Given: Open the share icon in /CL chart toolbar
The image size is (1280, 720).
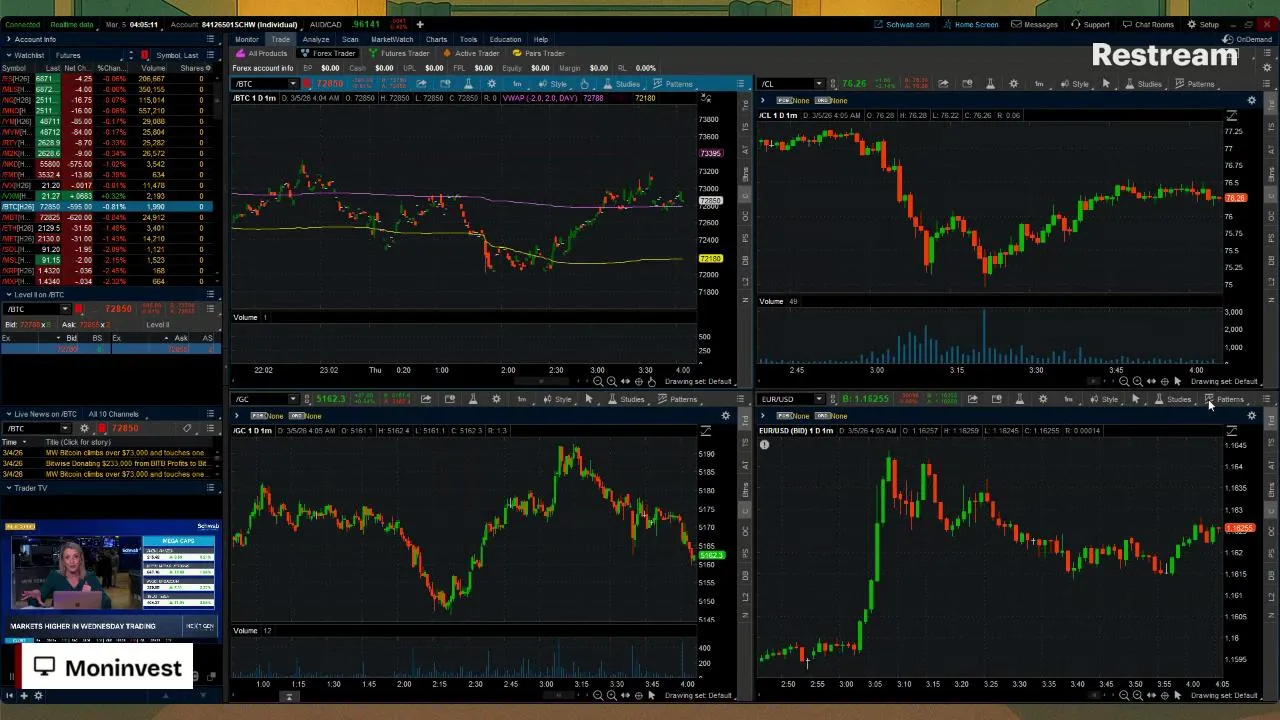Looking at the screenshot, I should click(943, 84).
